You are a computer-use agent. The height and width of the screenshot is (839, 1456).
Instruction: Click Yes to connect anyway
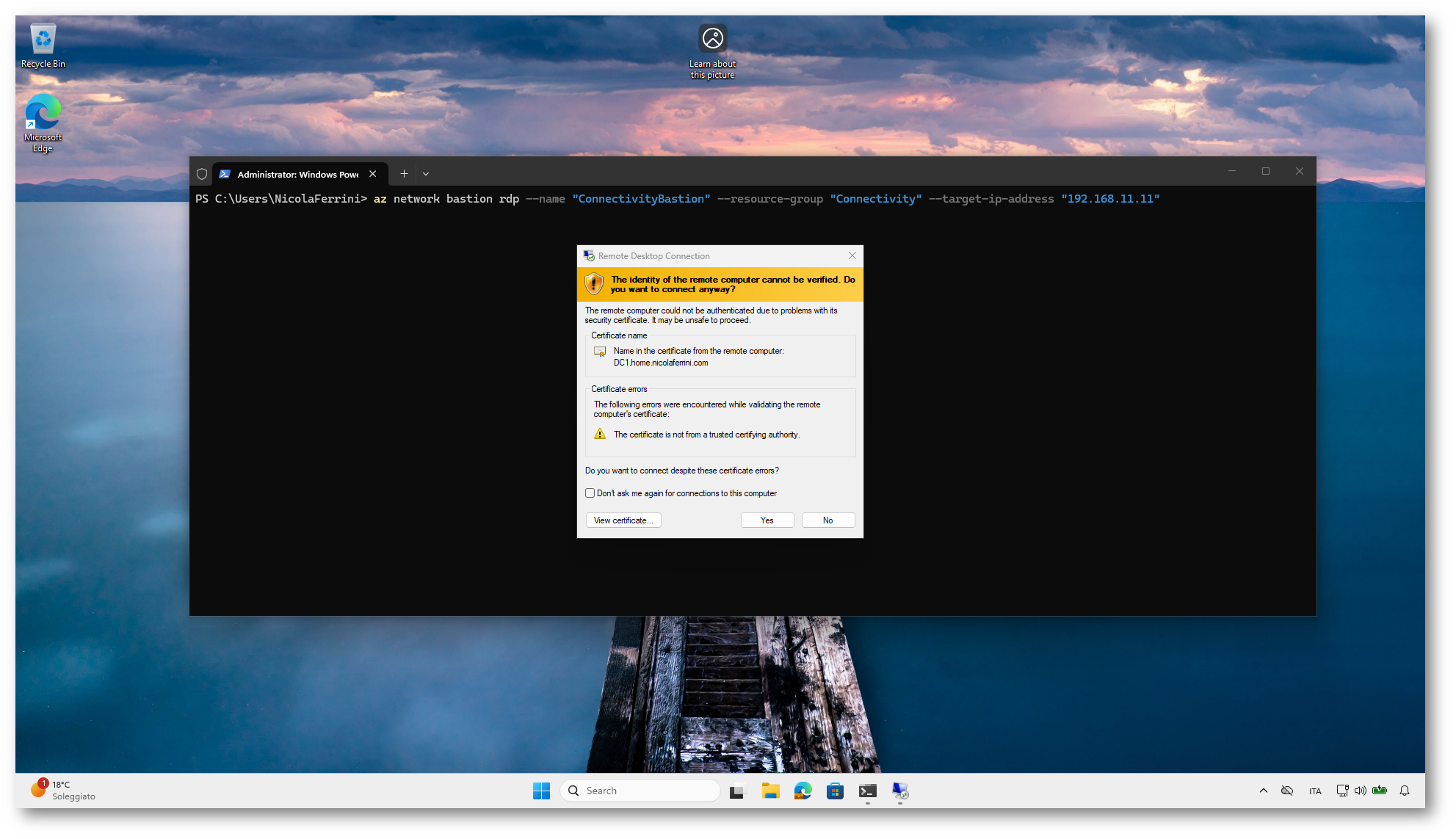[767, 520]
